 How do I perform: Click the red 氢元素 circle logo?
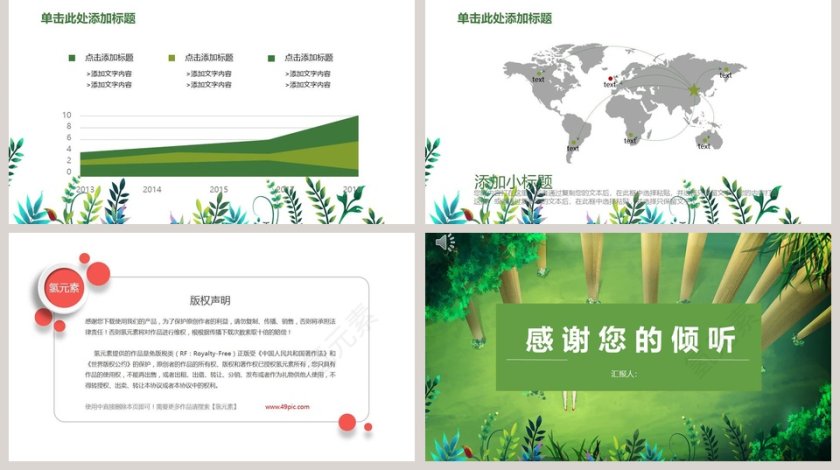point(64,288)
